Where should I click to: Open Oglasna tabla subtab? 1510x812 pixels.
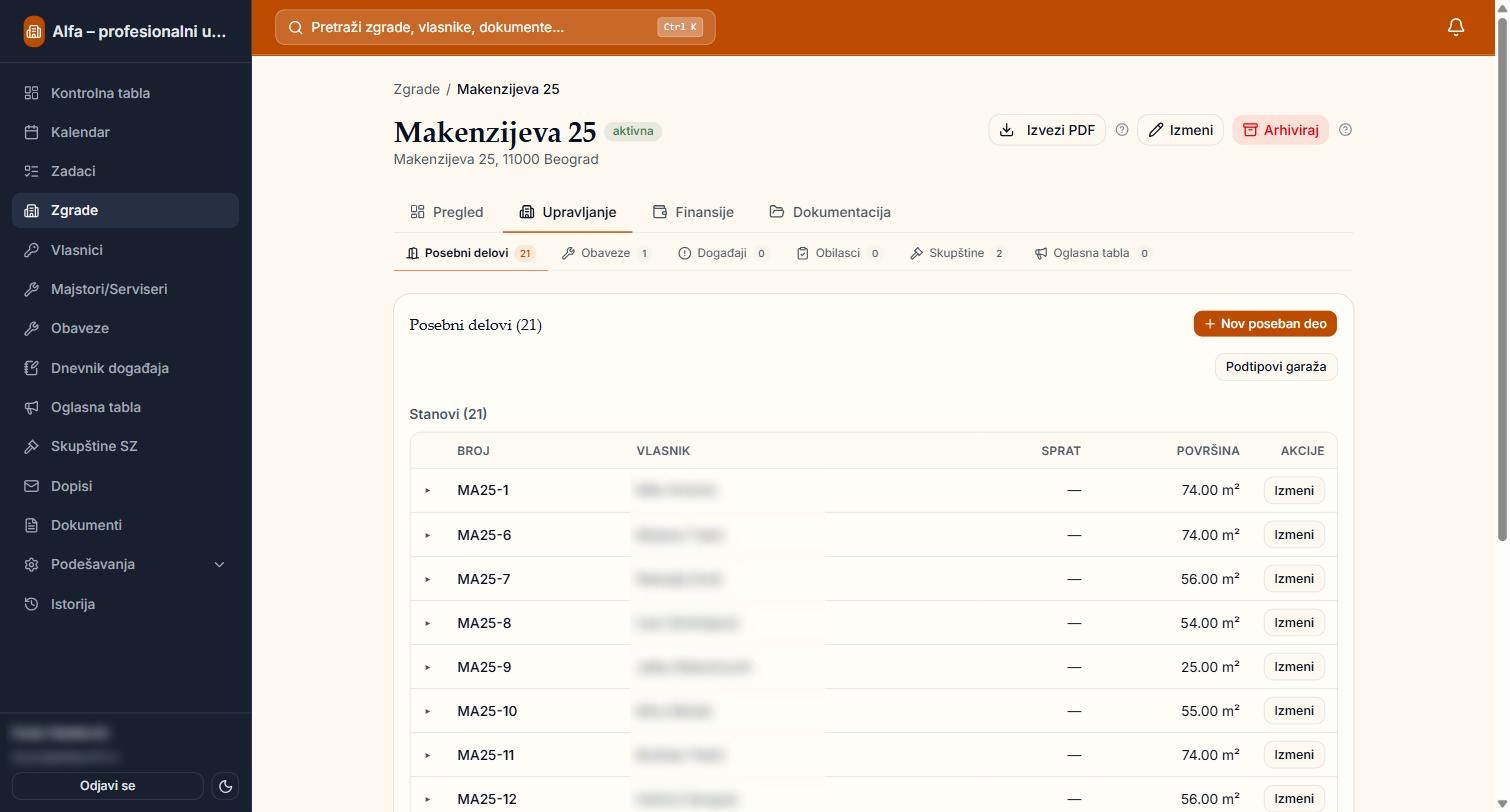point(1092,253)
